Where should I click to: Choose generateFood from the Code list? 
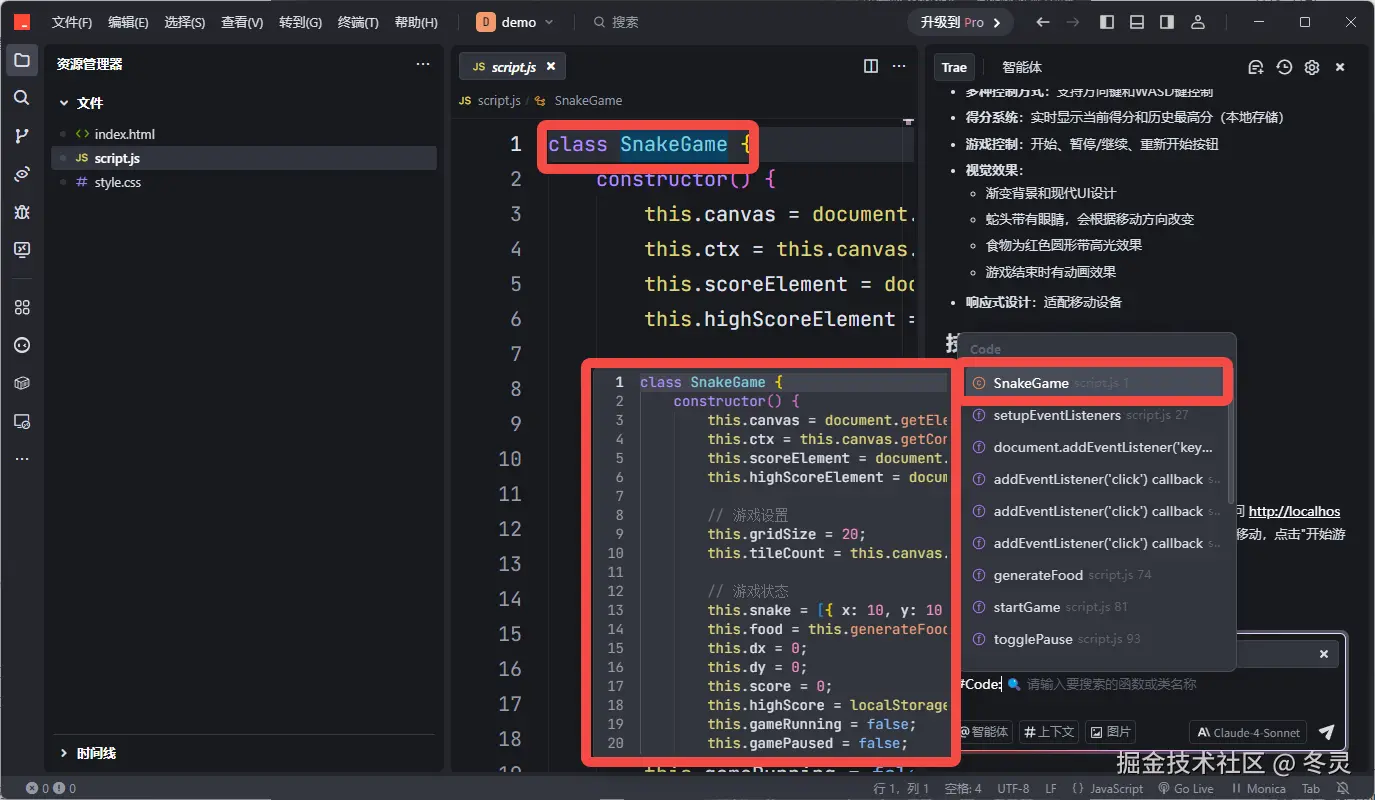click(x=1095, y=575)
